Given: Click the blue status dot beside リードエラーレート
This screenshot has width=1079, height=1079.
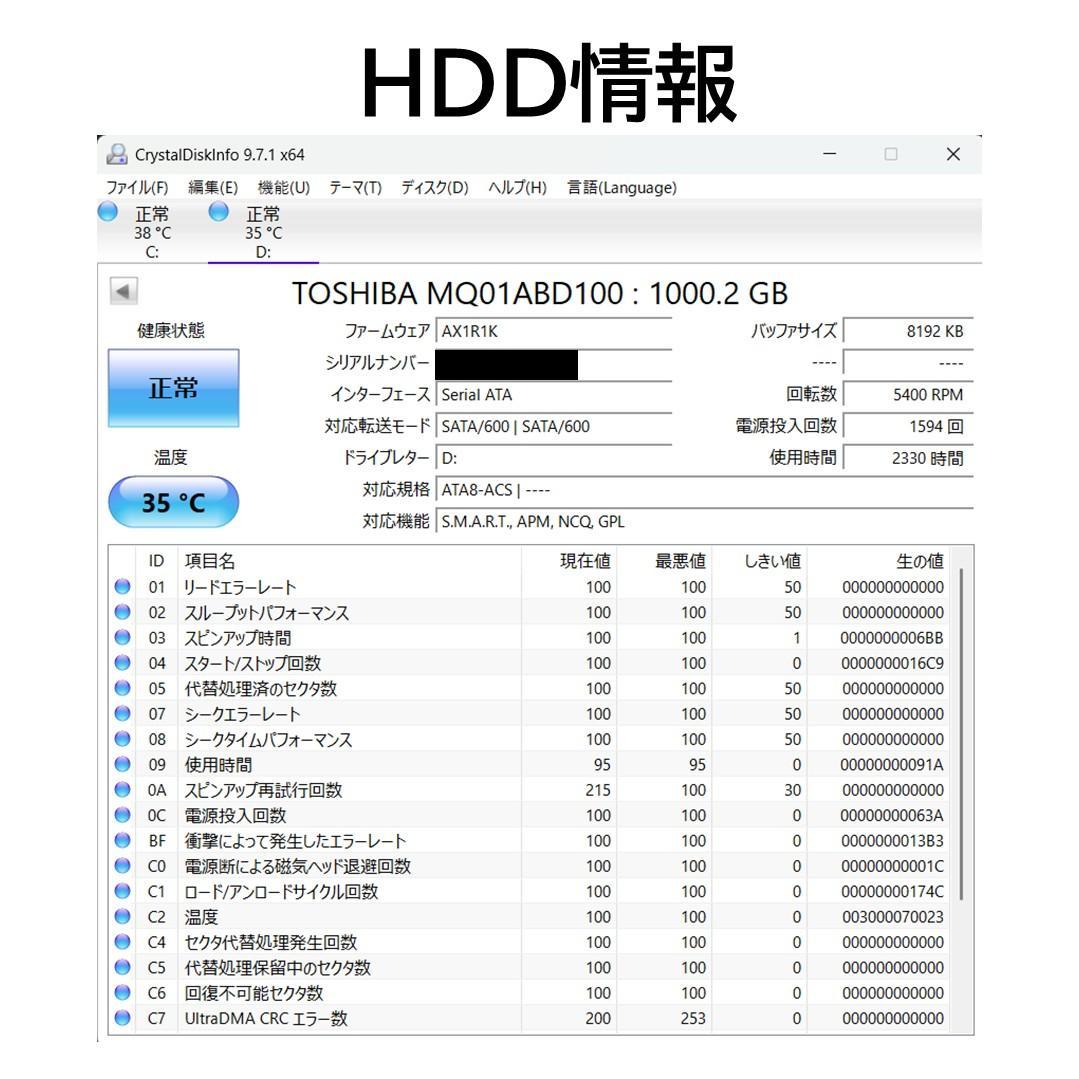Looking at the screenshot, I should (x=121, y=587).
